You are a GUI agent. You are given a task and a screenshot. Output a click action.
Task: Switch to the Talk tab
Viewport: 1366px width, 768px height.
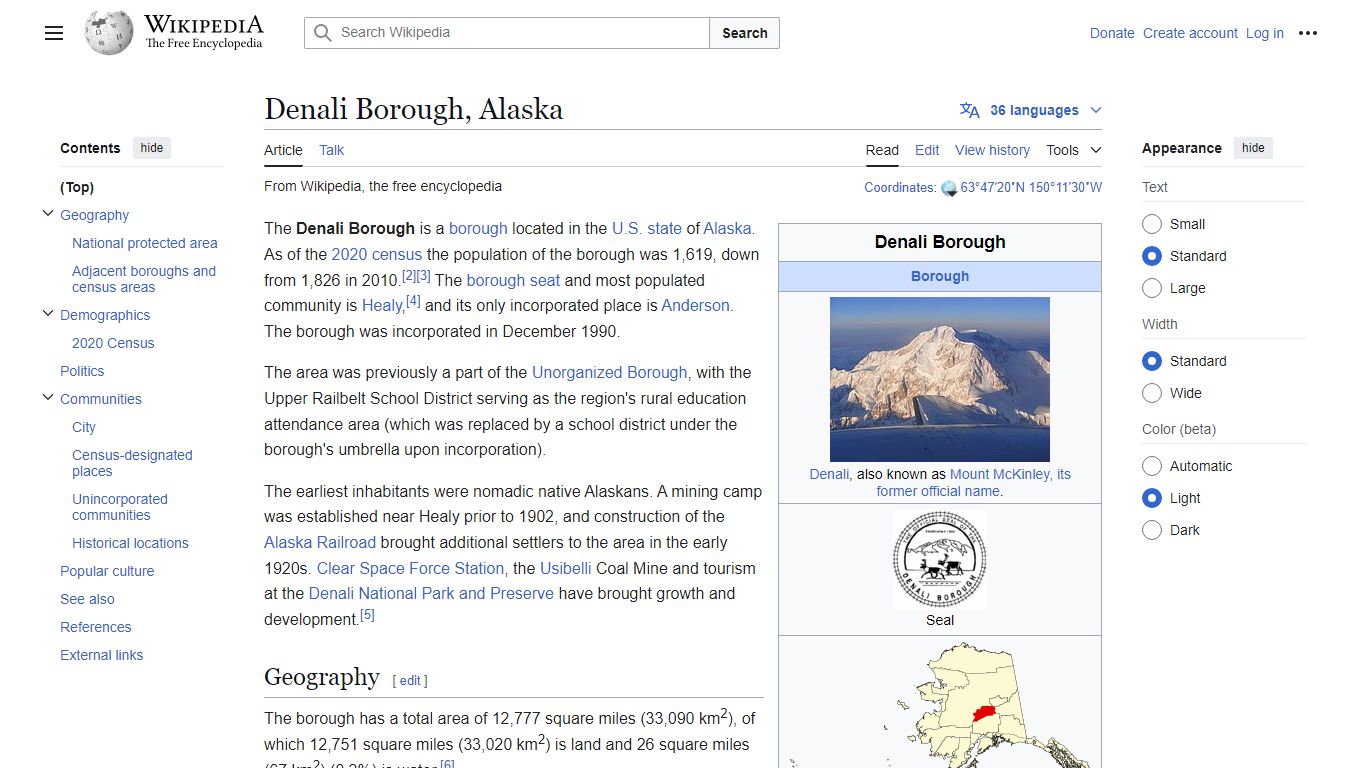(x=331, y=150)
